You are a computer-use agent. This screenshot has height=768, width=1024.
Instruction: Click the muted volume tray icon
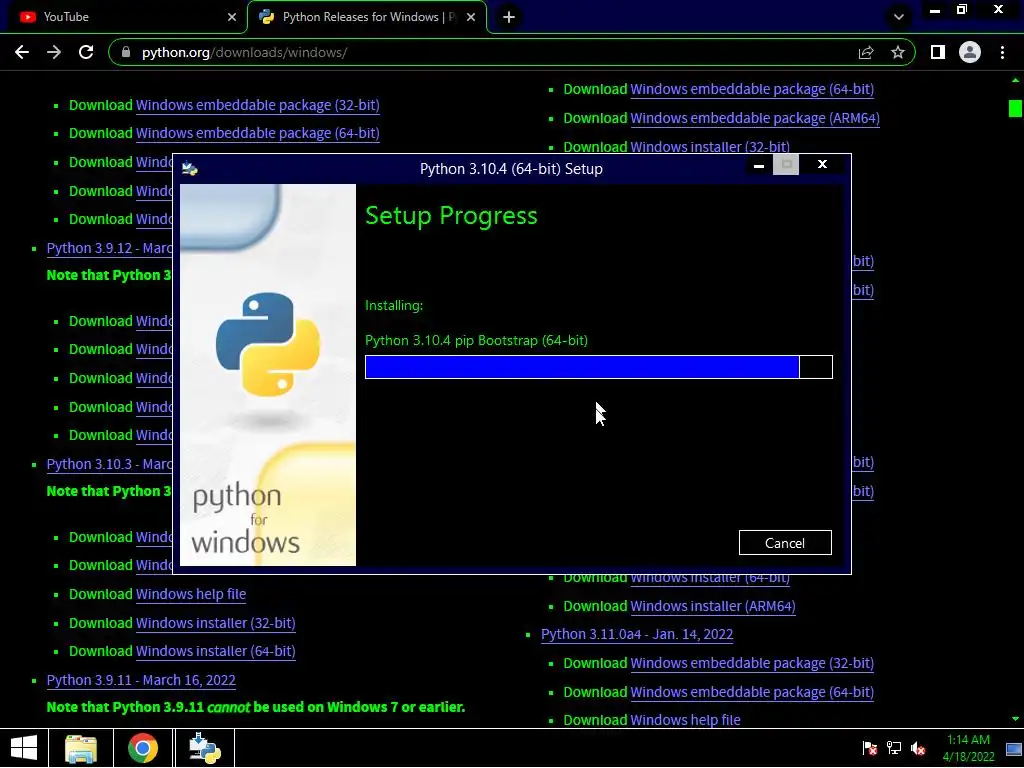click(x=918, y=748)
